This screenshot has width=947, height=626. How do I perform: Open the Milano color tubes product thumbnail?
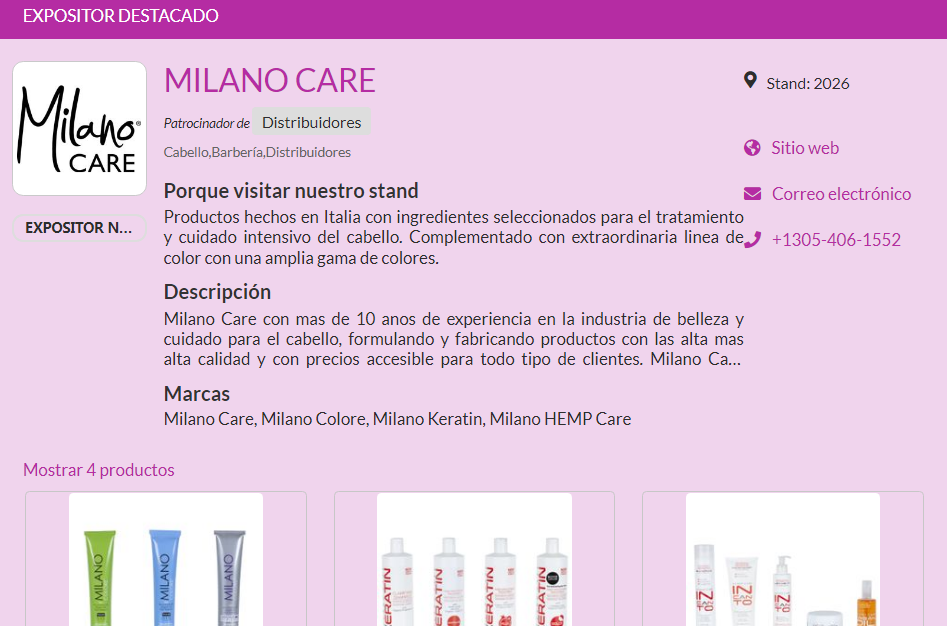coord(166,559)
